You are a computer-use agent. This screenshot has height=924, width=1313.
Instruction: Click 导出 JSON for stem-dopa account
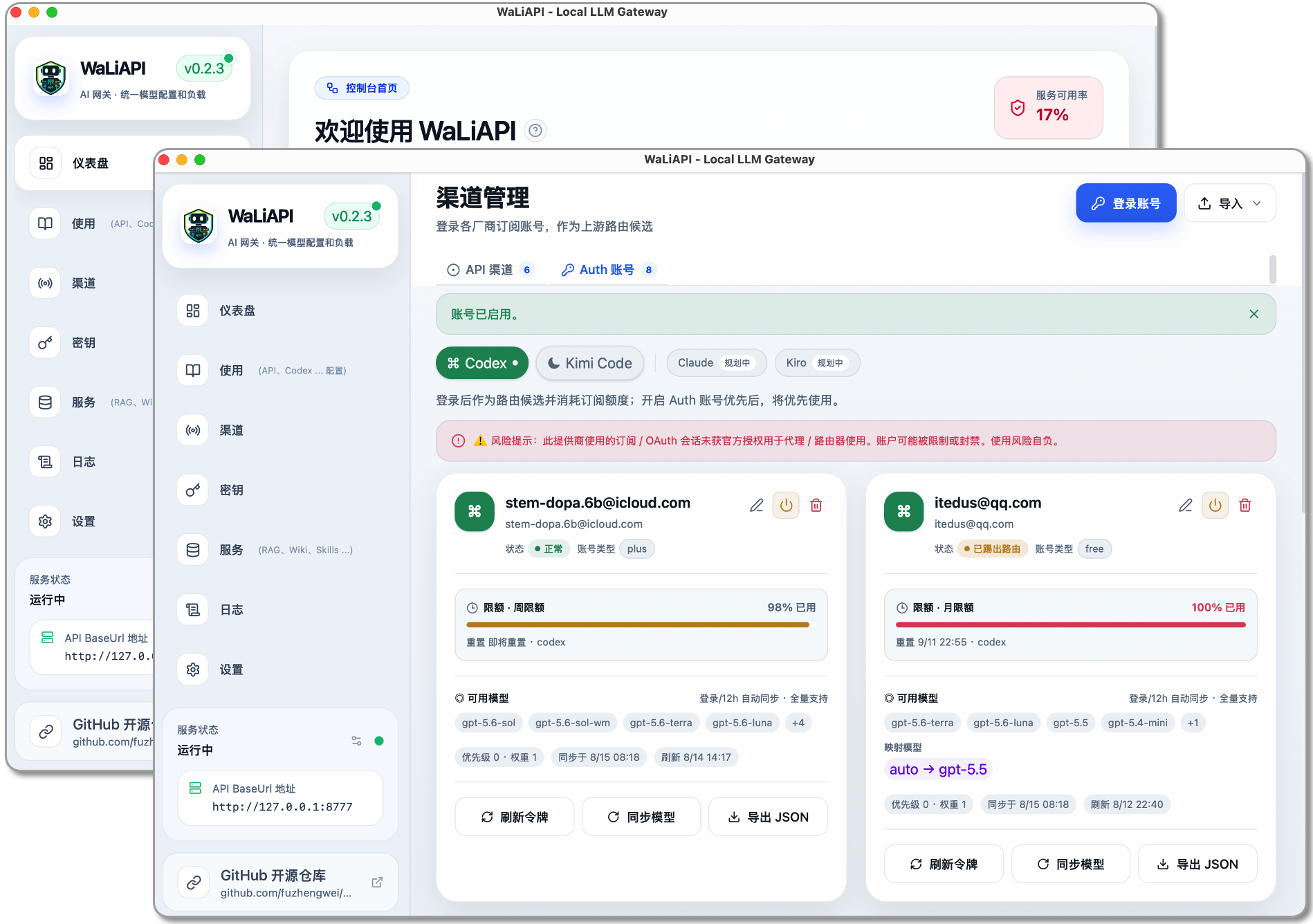(769, 817)
